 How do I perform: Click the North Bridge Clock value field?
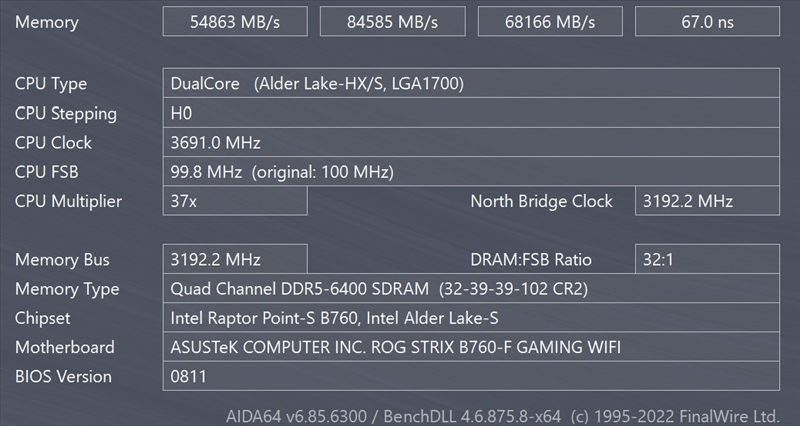(707, 201)
